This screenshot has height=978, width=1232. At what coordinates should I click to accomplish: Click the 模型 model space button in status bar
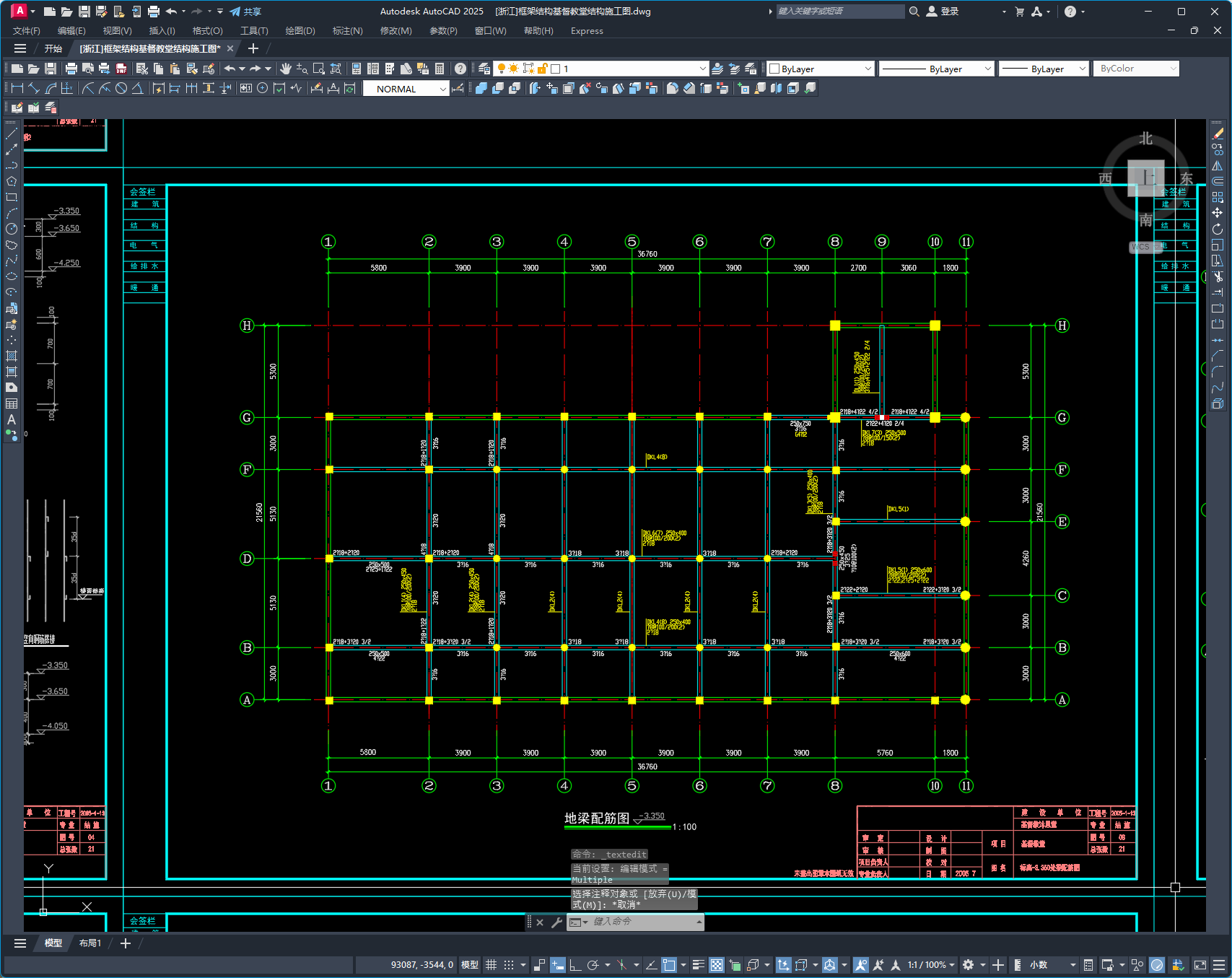pos(470,965)
